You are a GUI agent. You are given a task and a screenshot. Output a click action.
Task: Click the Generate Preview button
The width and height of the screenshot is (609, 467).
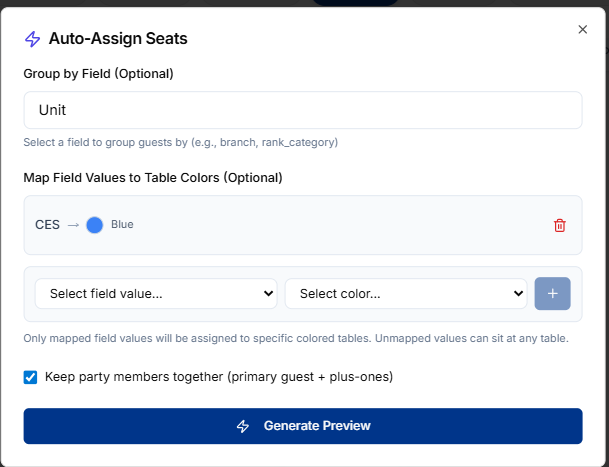coord(303,426)
